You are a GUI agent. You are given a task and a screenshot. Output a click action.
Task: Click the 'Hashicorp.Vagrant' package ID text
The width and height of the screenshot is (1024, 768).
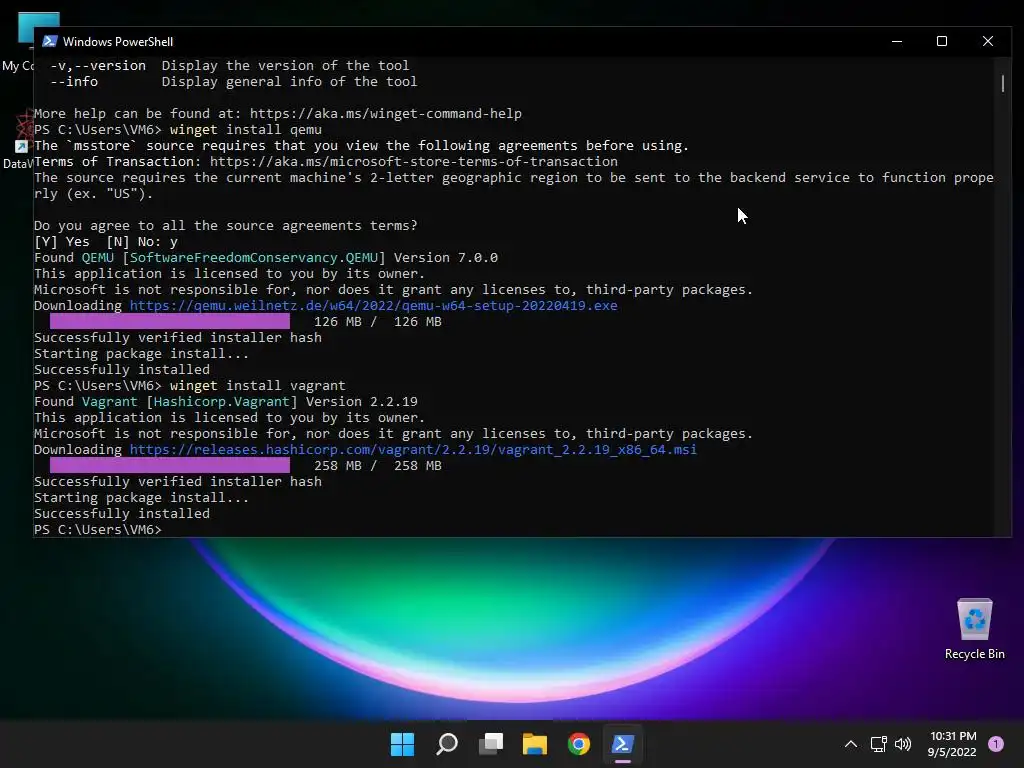pyautogui.click(x=221, y=402)
